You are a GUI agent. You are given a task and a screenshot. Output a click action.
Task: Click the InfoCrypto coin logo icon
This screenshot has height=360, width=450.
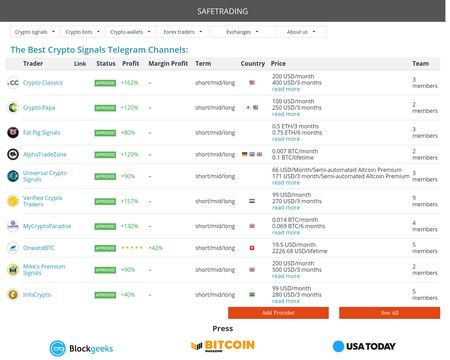(x=13, y=294)
